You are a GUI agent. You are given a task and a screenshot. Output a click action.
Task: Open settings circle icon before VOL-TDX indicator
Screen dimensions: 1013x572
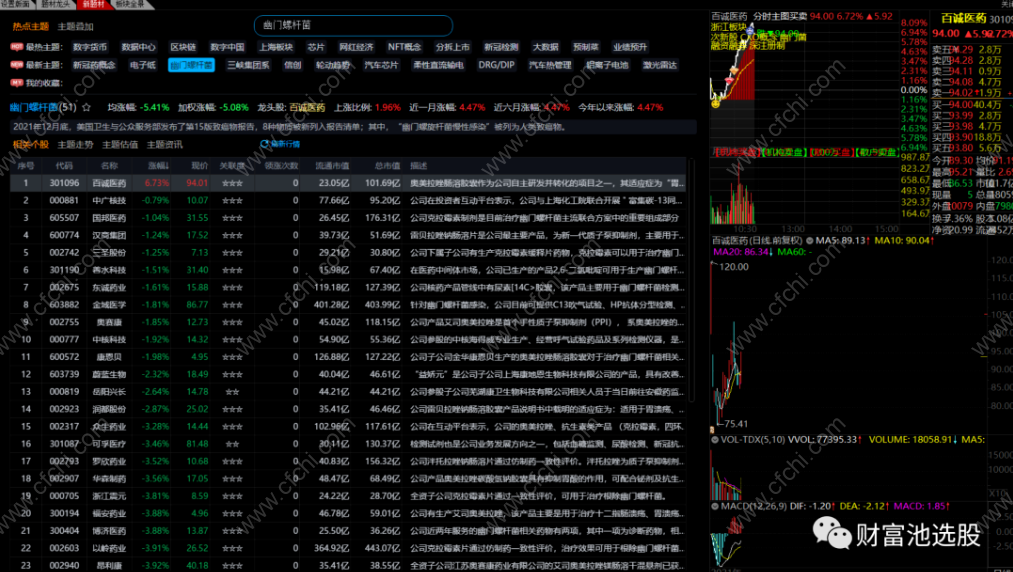(x=715, y=440)
